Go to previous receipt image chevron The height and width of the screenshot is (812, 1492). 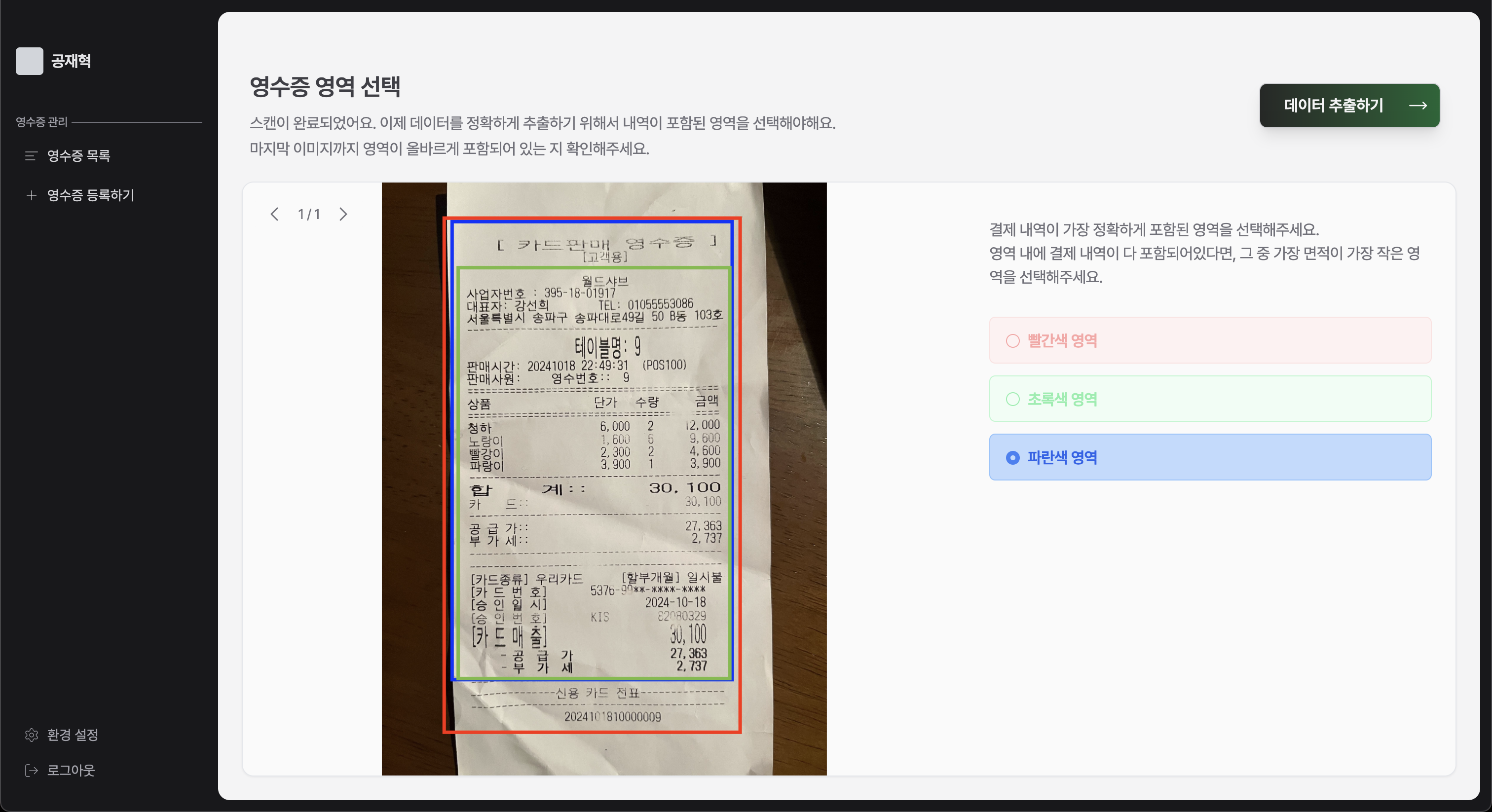coord(274,214)
